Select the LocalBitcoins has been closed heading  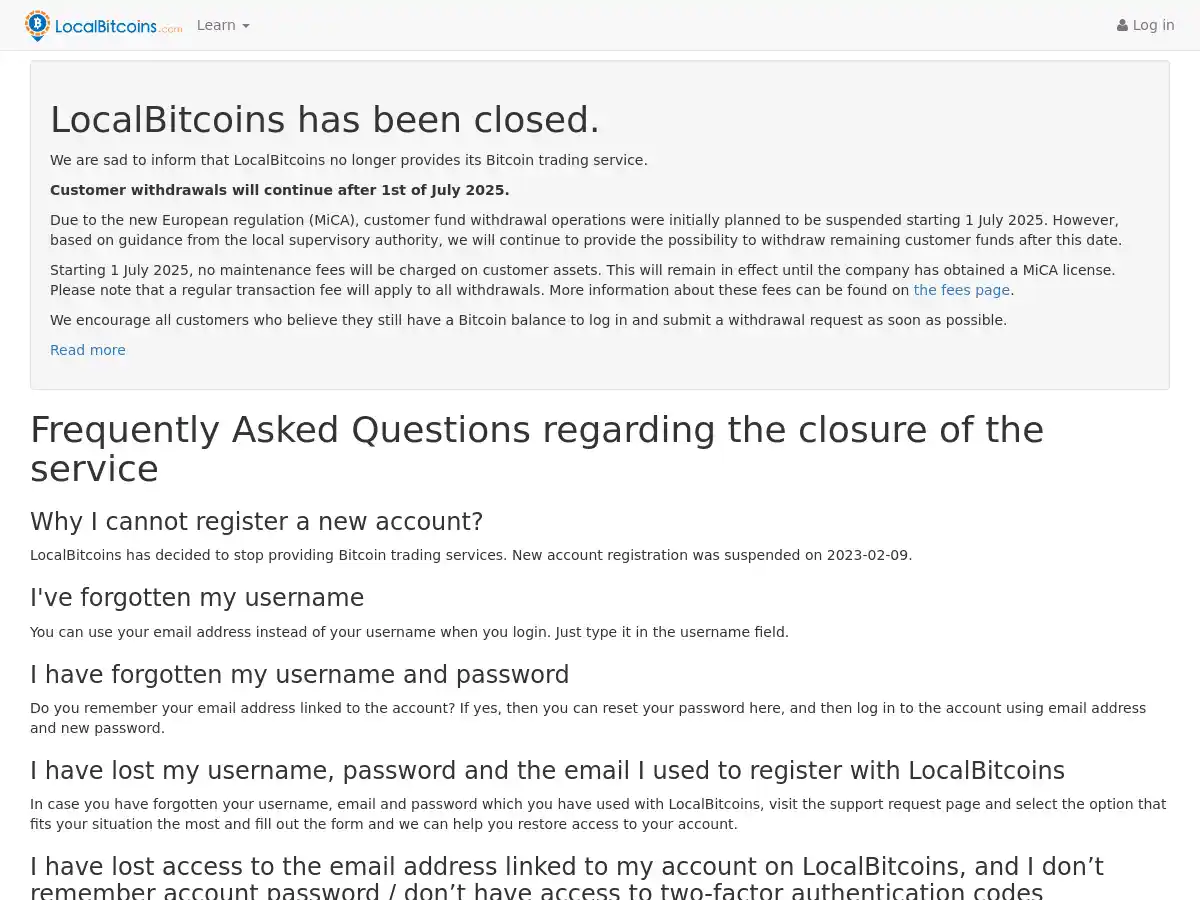click(x=325, y=119)
